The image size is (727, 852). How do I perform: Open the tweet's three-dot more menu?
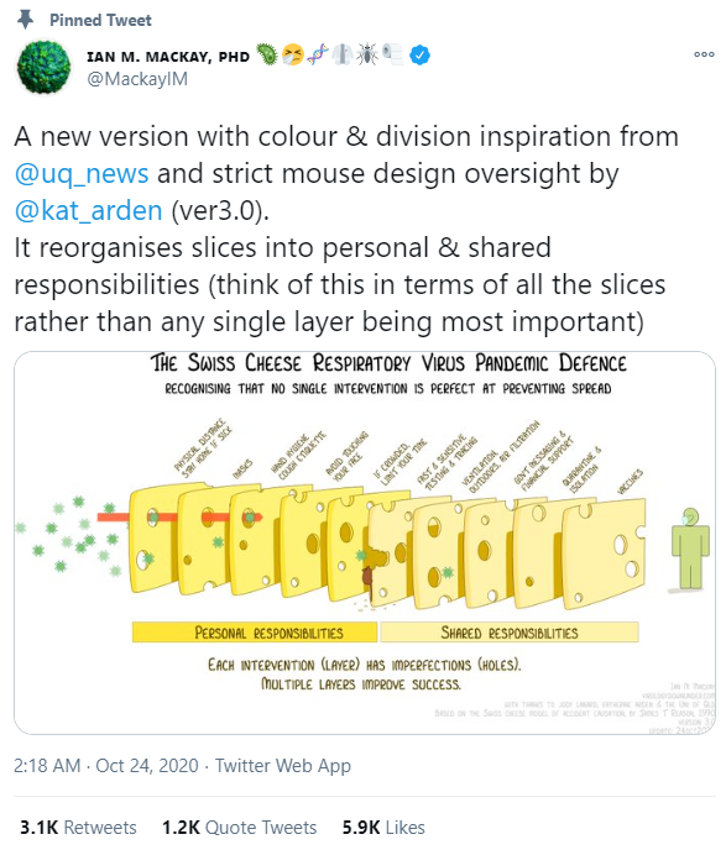coord(704,54)
